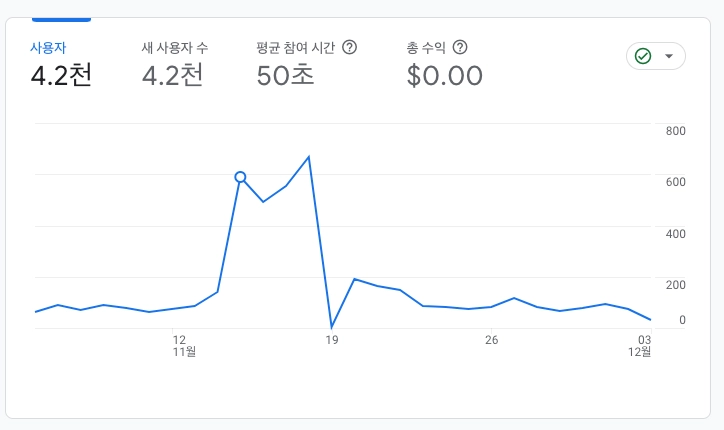
Task: Click the 50초 engagement time value
Action: (x=285, y=76)
